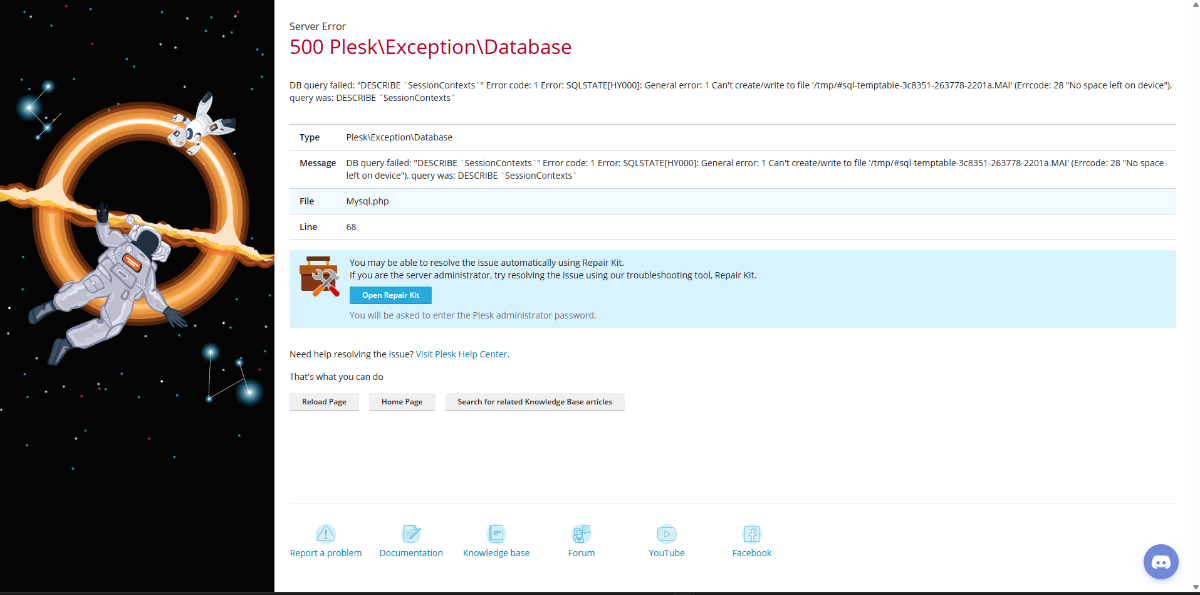Follow the Knowledge base text link
Viewport: 1200px width, 595px height.
[496, 553]
